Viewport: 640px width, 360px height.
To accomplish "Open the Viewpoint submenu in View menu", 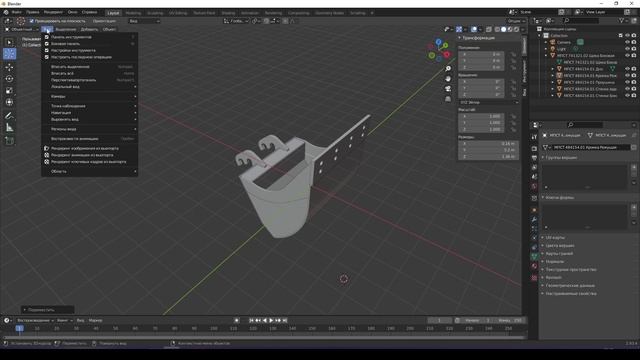I will point(90,106).
